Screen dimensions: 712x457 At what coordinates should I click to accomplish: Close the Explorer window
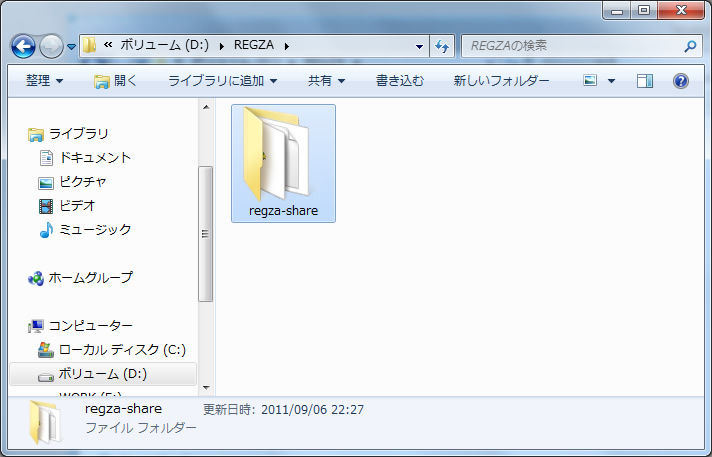tap(681, 10)
